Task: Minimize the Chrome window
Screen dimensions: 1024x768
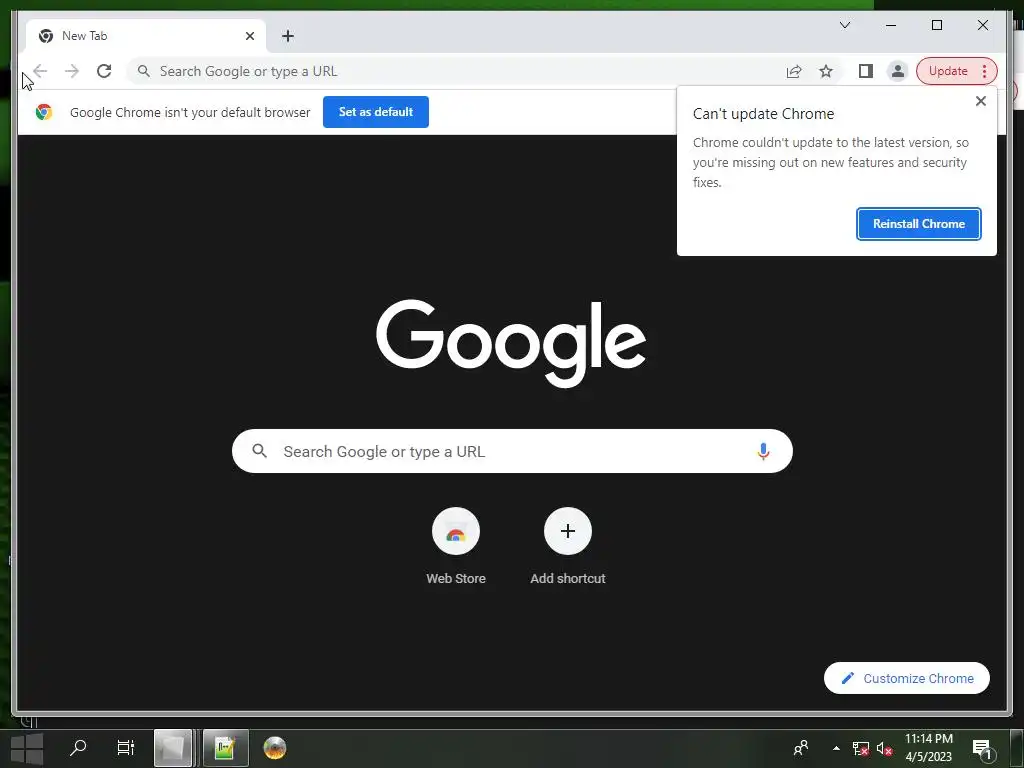Action: [891, 25]
